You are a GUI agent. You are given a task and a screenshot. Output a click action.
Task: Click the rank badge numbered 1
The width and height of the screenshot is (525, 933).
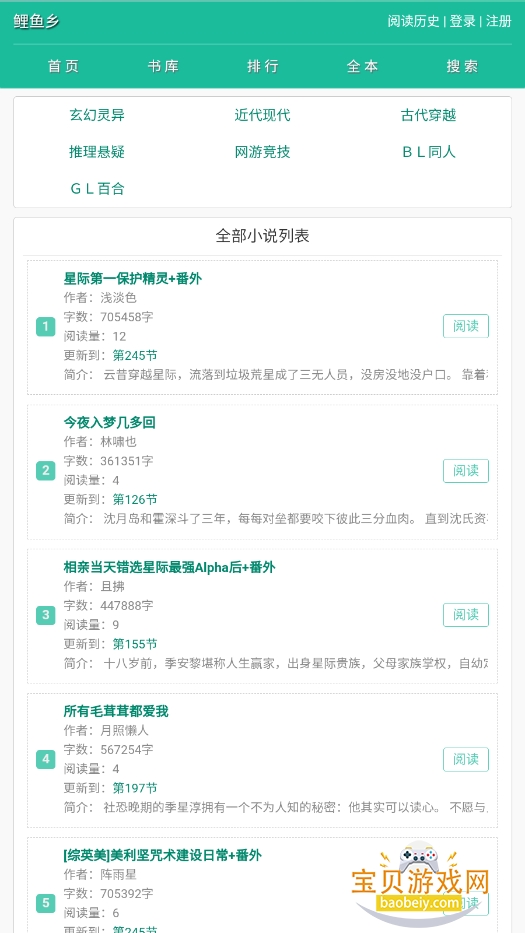pos(45,327)
